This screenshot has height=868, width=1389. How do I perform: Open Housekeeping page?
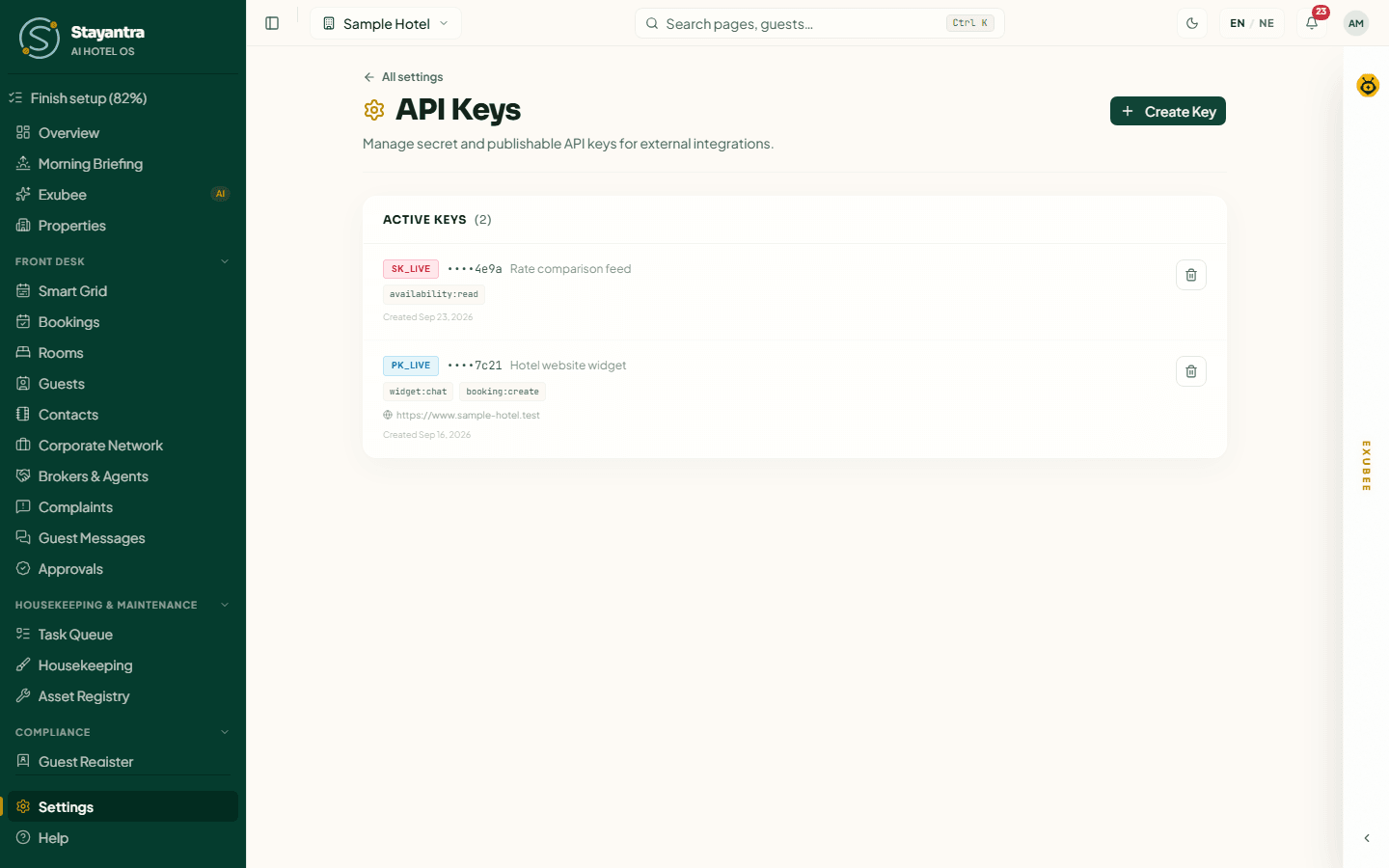point(123,665)
